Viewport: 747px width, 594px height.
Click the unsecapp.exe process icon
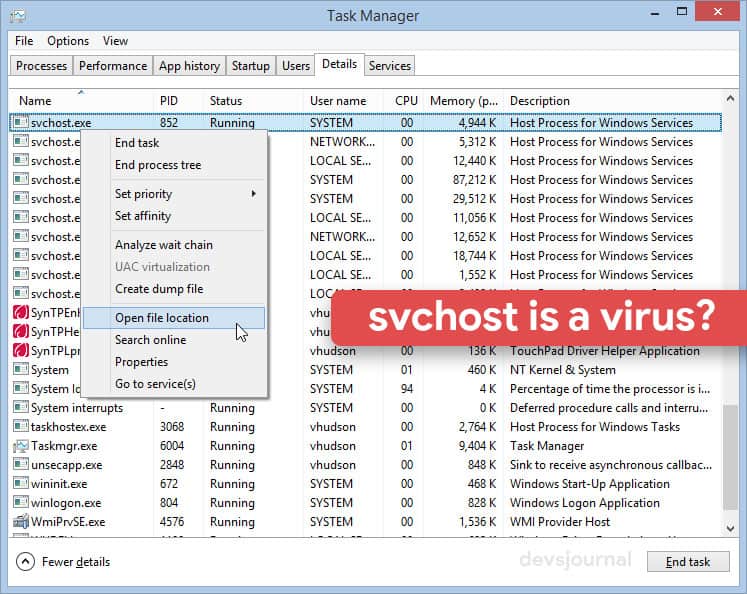point(20,465)
